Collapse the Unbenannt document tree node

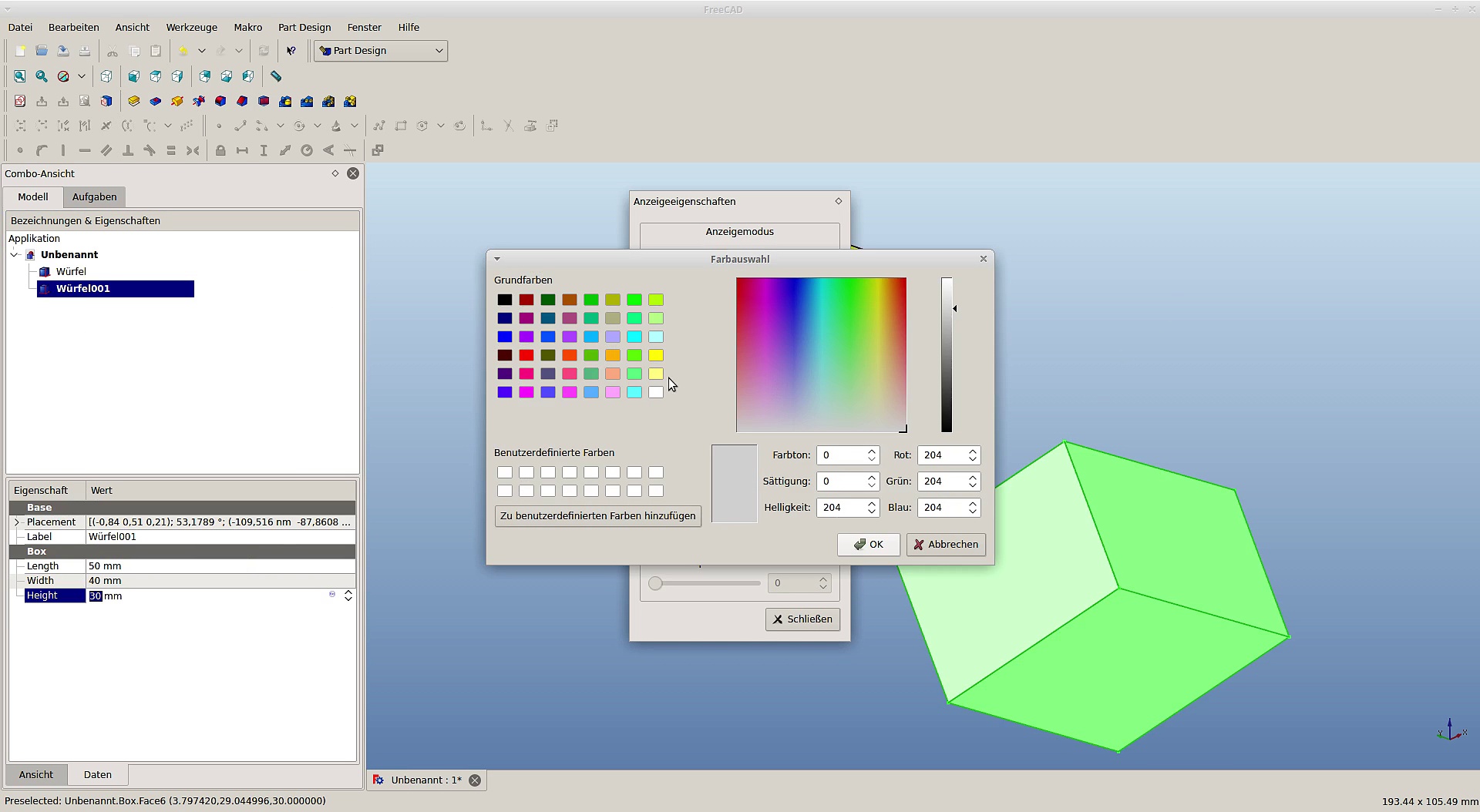pyautogui.click(x=15, y=255)
